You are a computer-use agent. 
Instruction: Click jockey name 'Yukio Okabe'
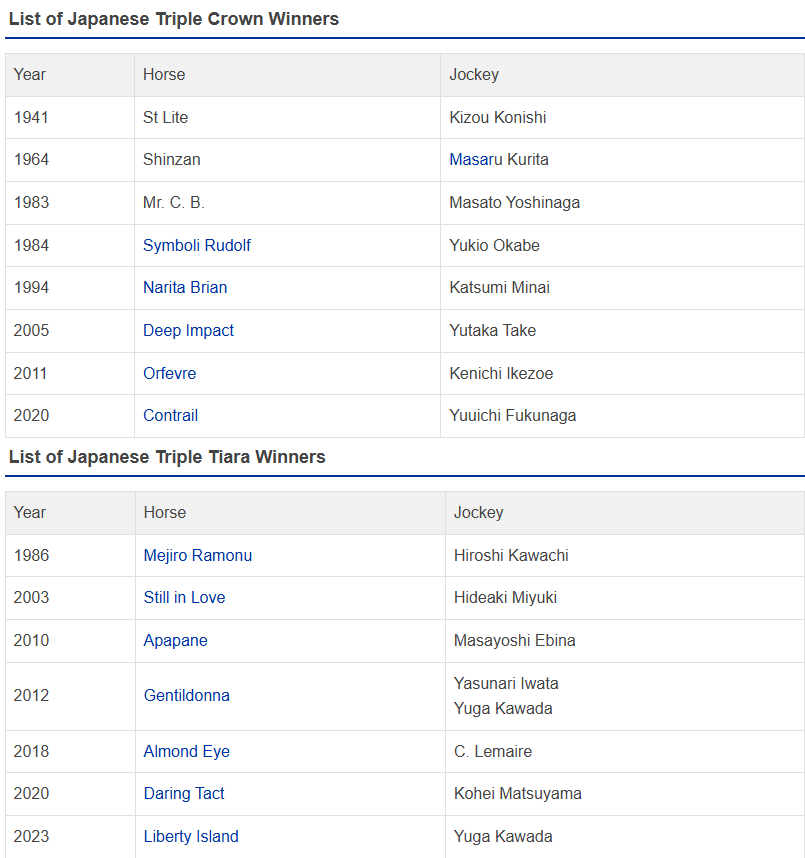tap(494, 245)
